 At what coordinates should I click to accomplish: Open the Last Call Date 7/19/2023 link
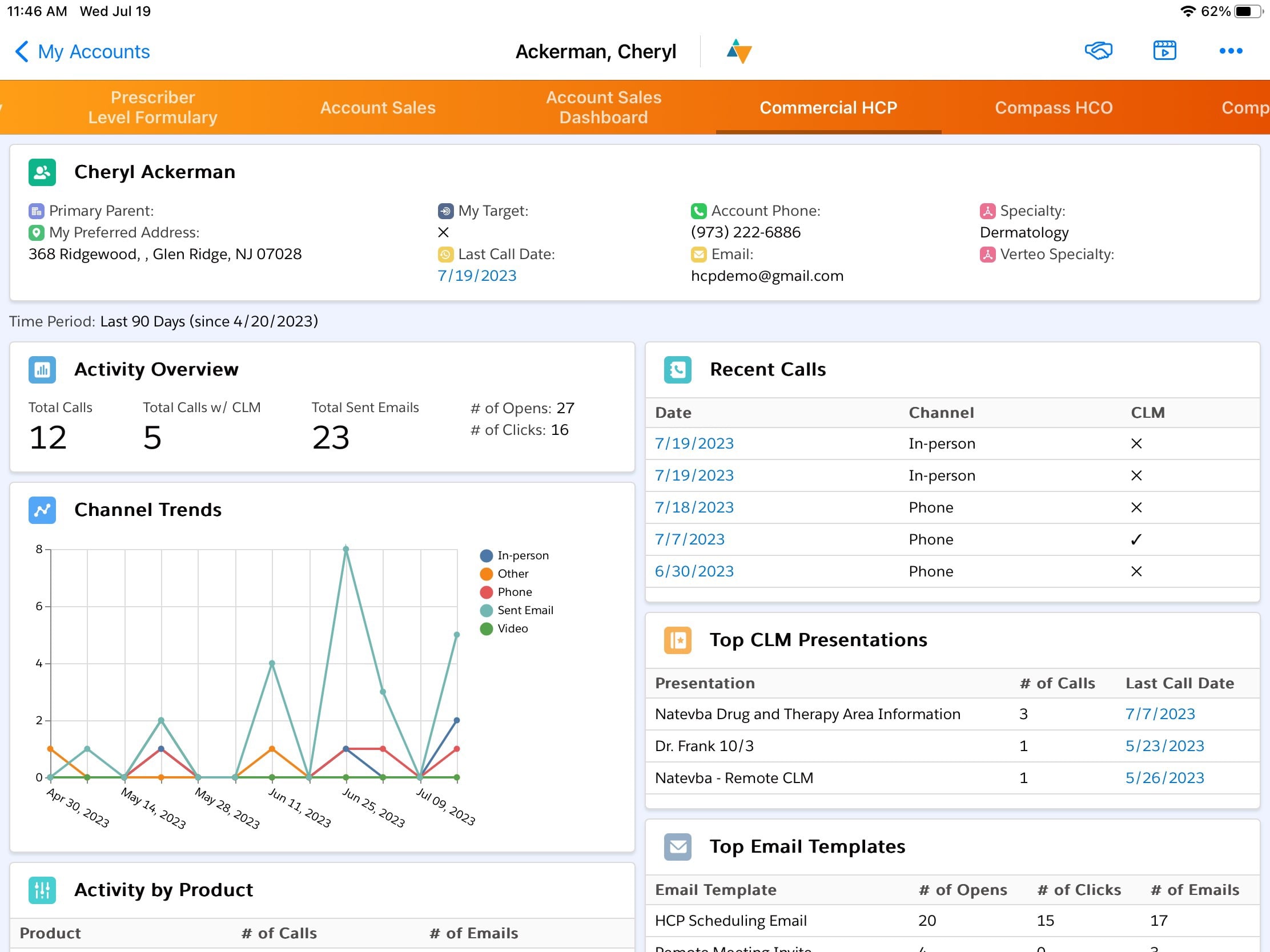(x=477, y=276)
